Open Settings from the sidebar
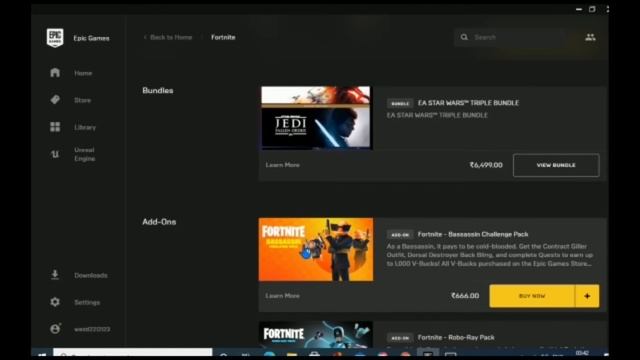 (87, 302)
